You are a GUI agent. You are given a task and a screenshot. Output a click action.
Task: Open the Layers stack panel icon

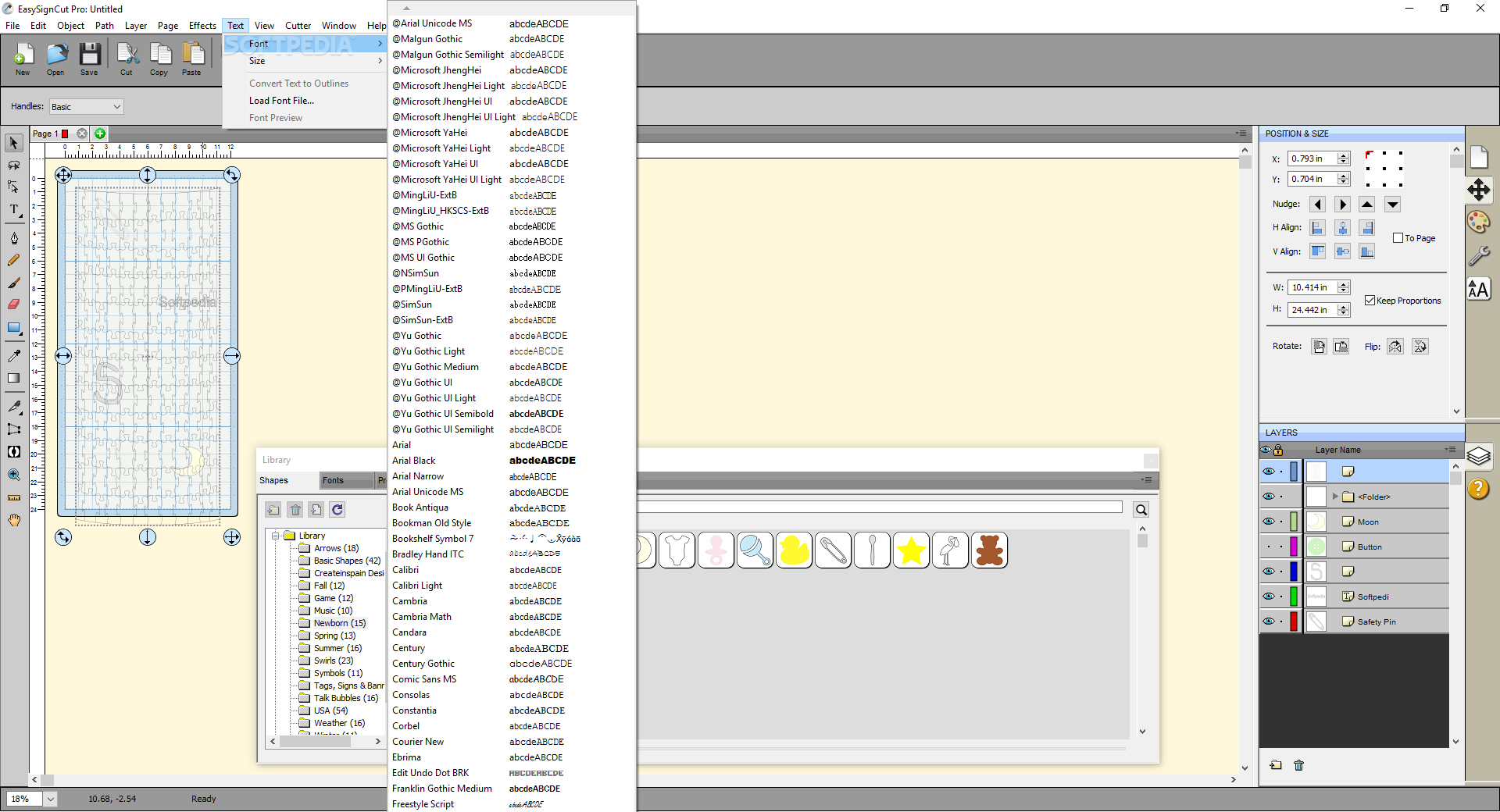click(x=1478, y=456)
